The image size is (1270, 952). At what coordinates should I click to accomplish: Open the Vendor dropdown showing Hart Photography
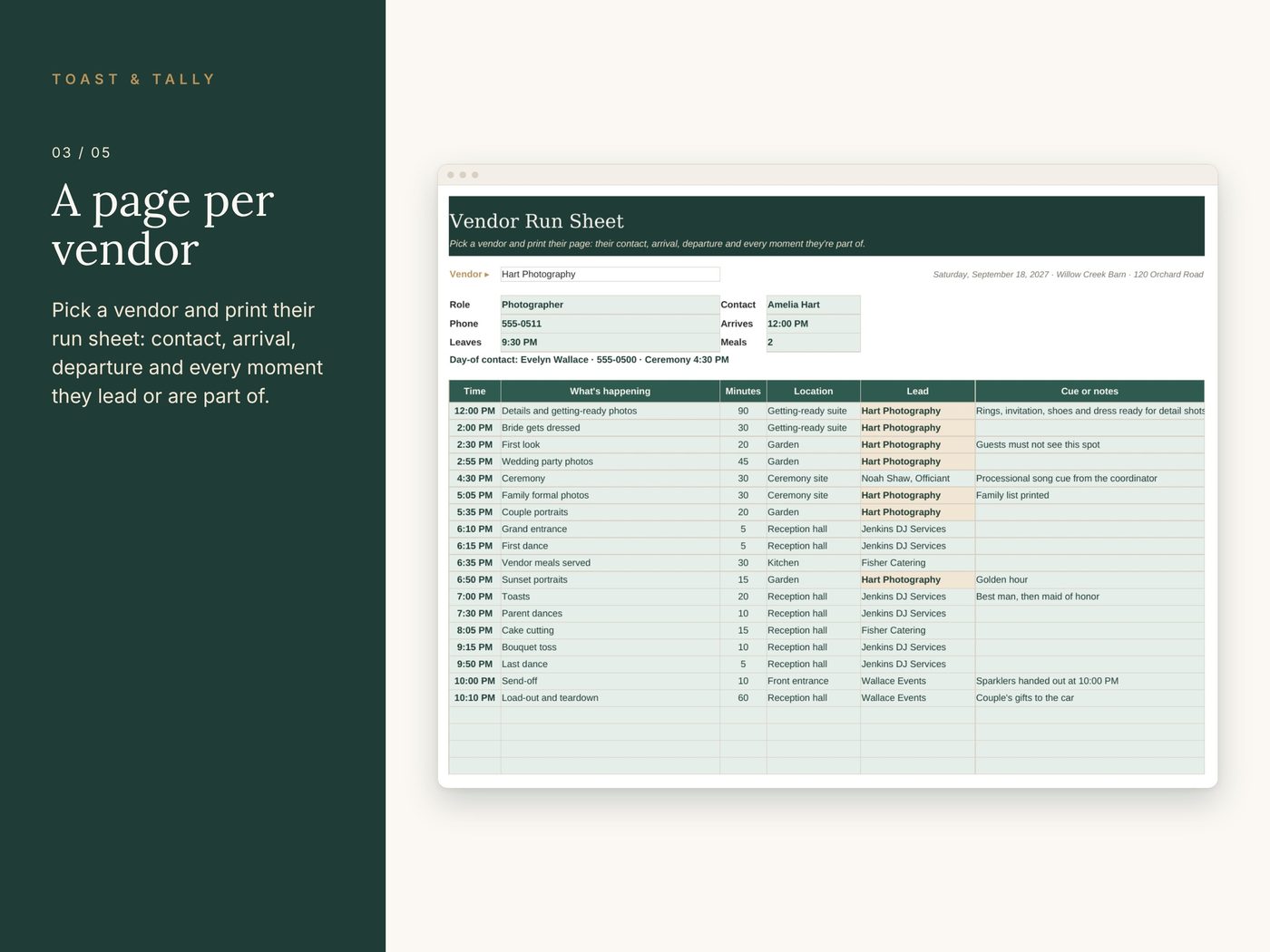pyautogui.click(x=610, y=274)
